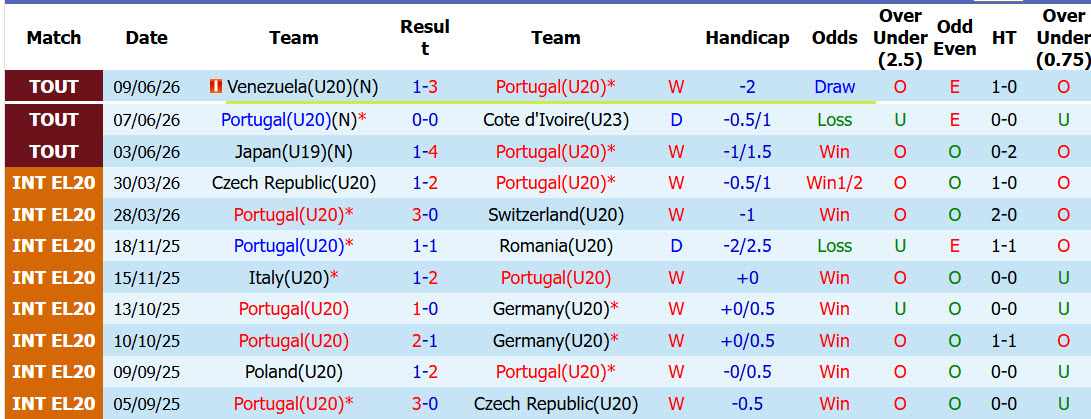The width and height of the screenshot is (1091, 419).
Task: Click the red card icon beside Venezuela(U20)
Action: click(215, 87)
